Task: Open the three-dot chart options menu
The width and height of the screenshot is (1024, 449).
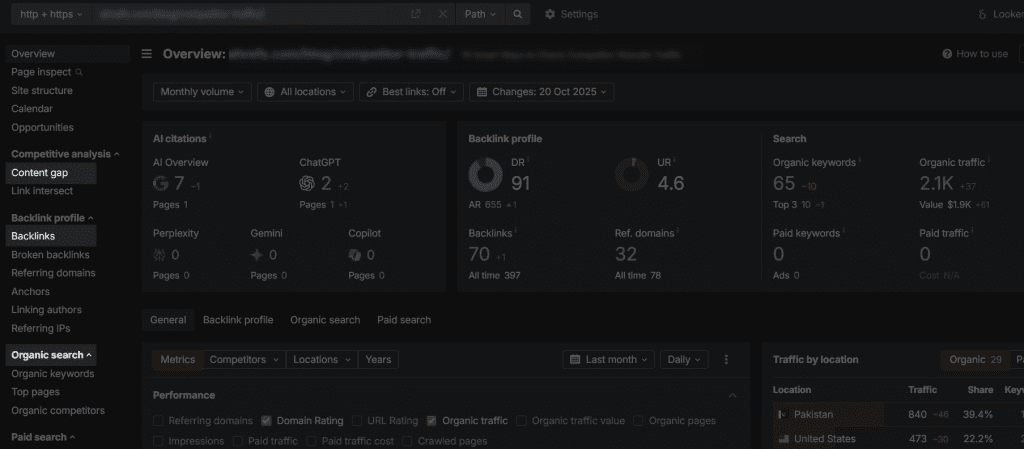Action: (x=726, y=360)
